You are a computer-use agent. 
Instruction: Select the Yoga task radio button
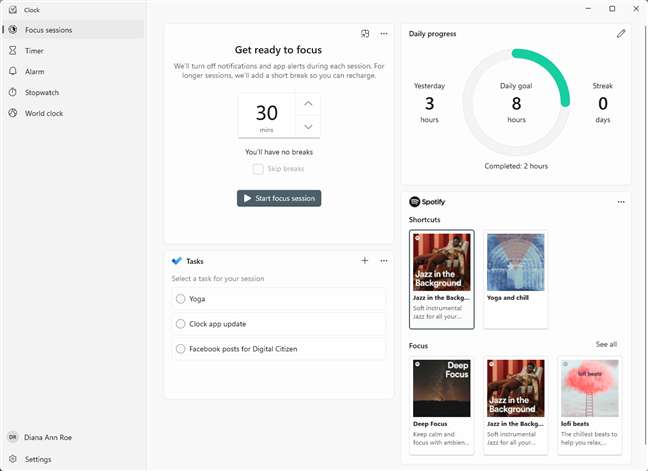coord(180,298)
